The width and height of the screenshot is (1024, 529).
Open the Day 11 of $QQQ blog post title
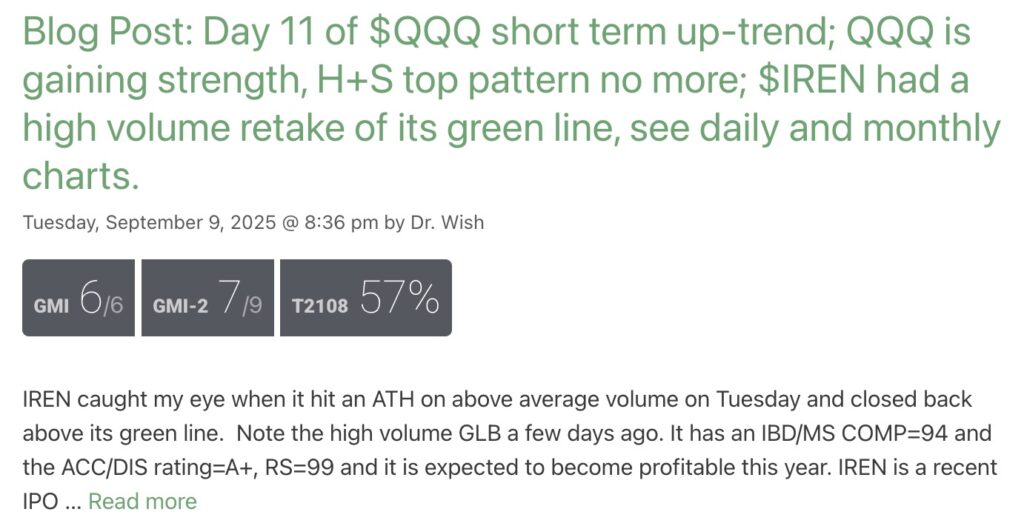point(511,103)
